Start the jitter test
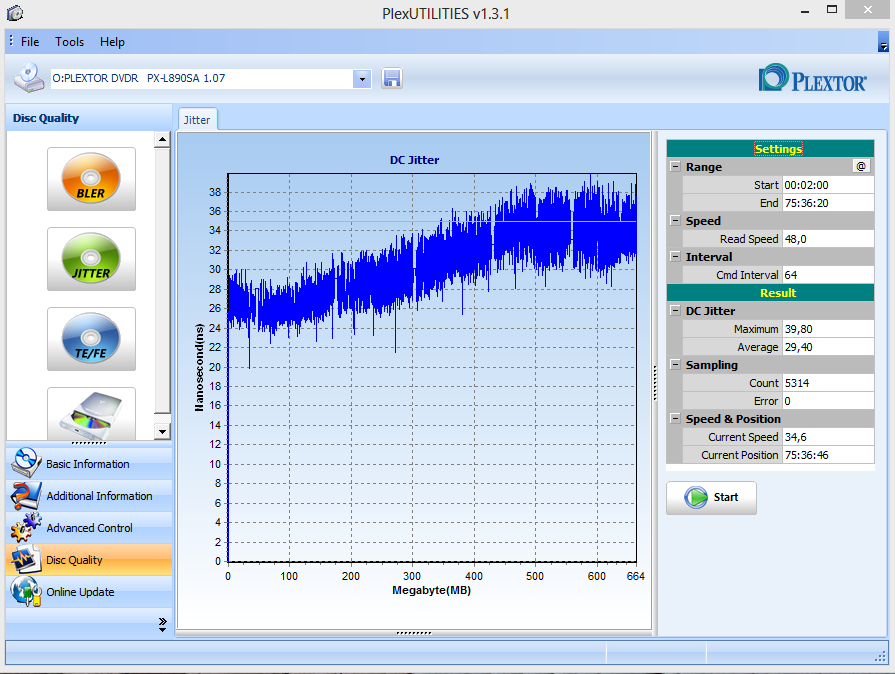The image size is (895, 674). coord(711,498)
